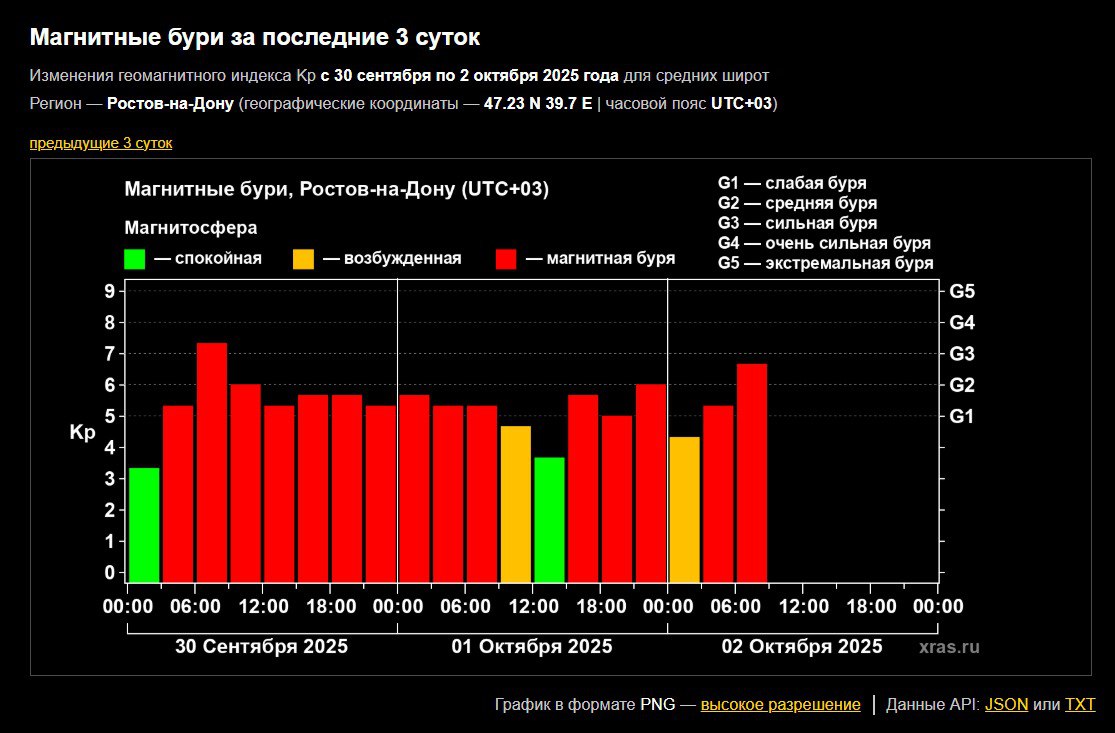This screenshot has width=1115, height=733.
Task: Click the '02 Октября 2025' date label
Action: 802,646
